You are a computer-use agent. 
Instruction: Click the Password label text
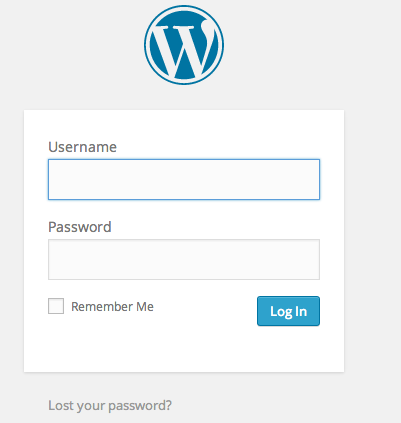[80, 227]
